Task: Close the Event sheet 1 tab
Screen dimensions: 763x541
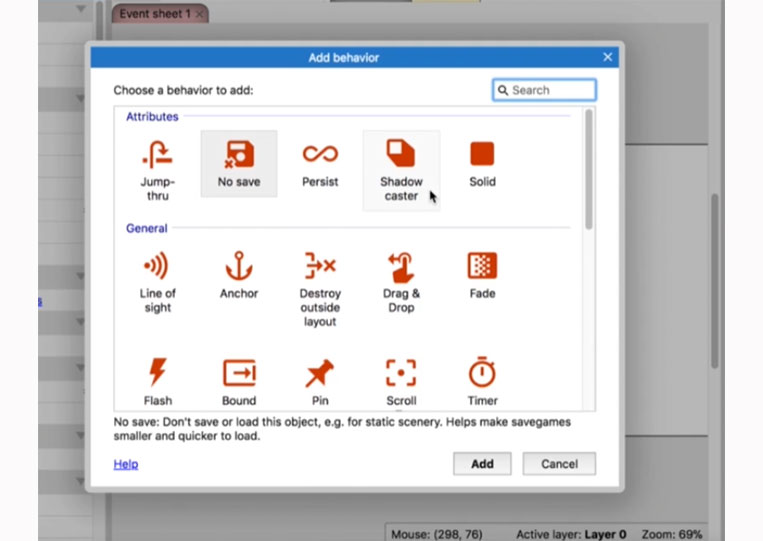Action: (x=199, y=14)
